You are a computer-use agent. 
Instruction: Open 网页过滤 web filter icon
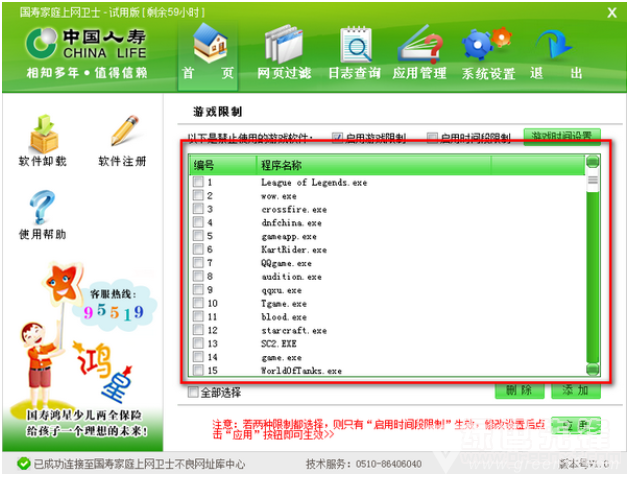pos(284,44)
